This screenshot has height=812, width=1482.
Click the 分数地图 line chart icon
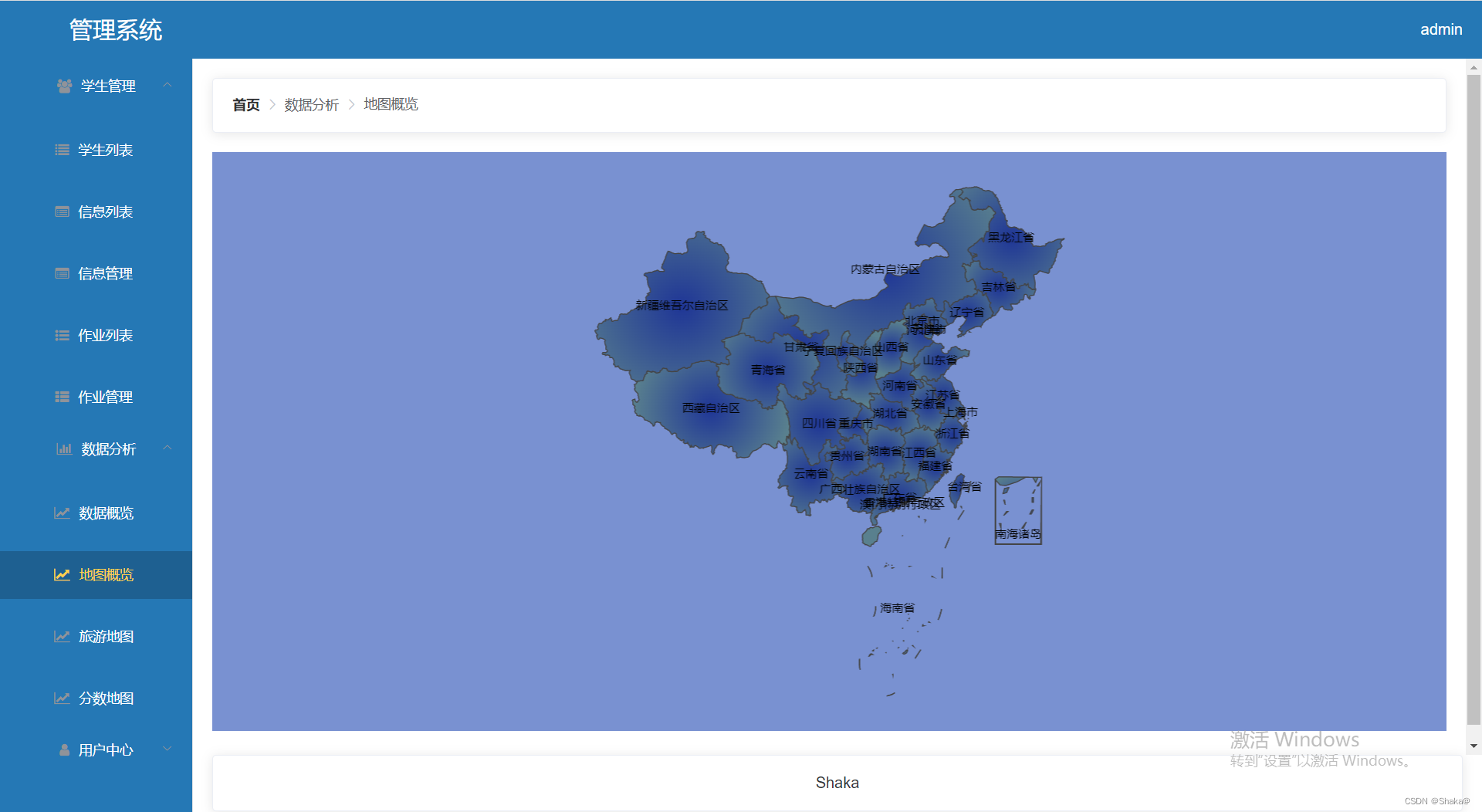62,698
